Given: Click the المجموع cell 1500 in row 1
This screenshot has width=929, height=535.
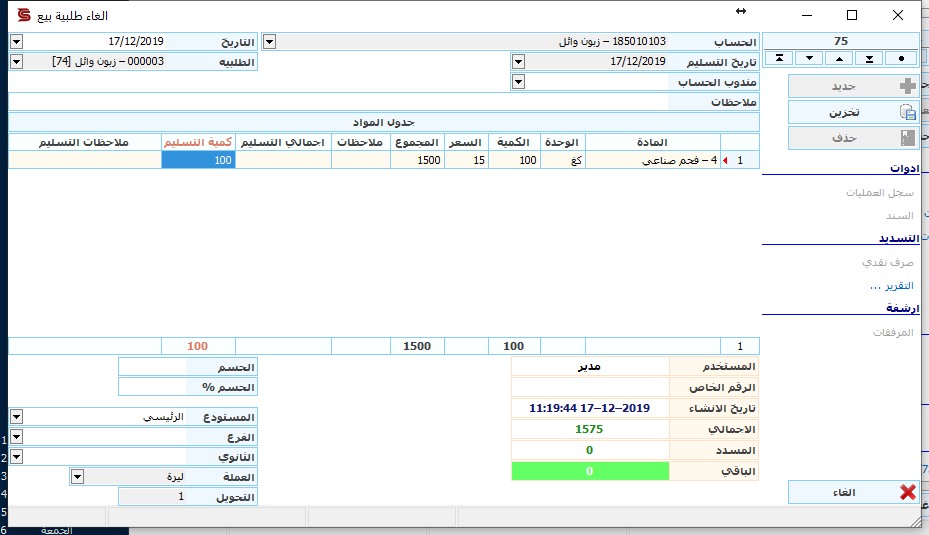Looking at the screenshot, I should [x=417, y=160].
